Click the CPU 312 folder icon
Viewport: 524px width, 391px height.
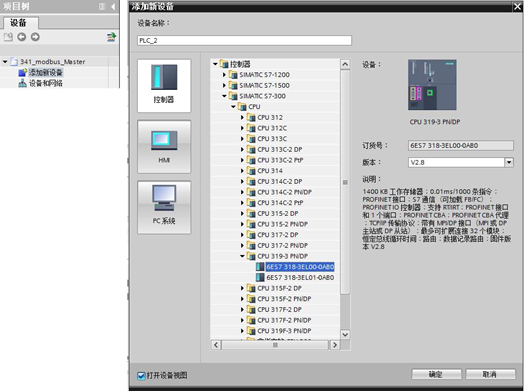[x=251, y=117]
